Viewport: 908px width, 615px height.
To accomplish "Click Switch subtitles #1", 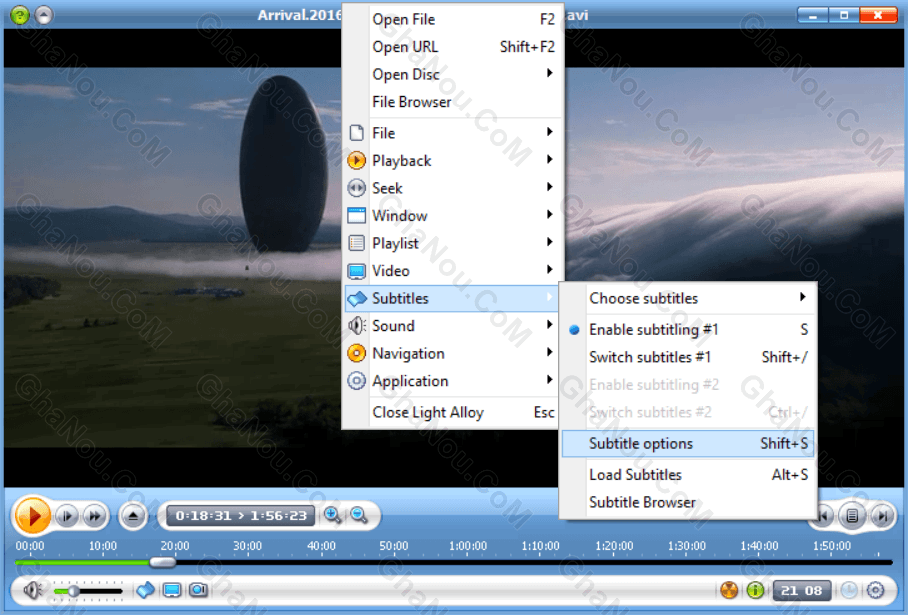I will coord(688,357).
